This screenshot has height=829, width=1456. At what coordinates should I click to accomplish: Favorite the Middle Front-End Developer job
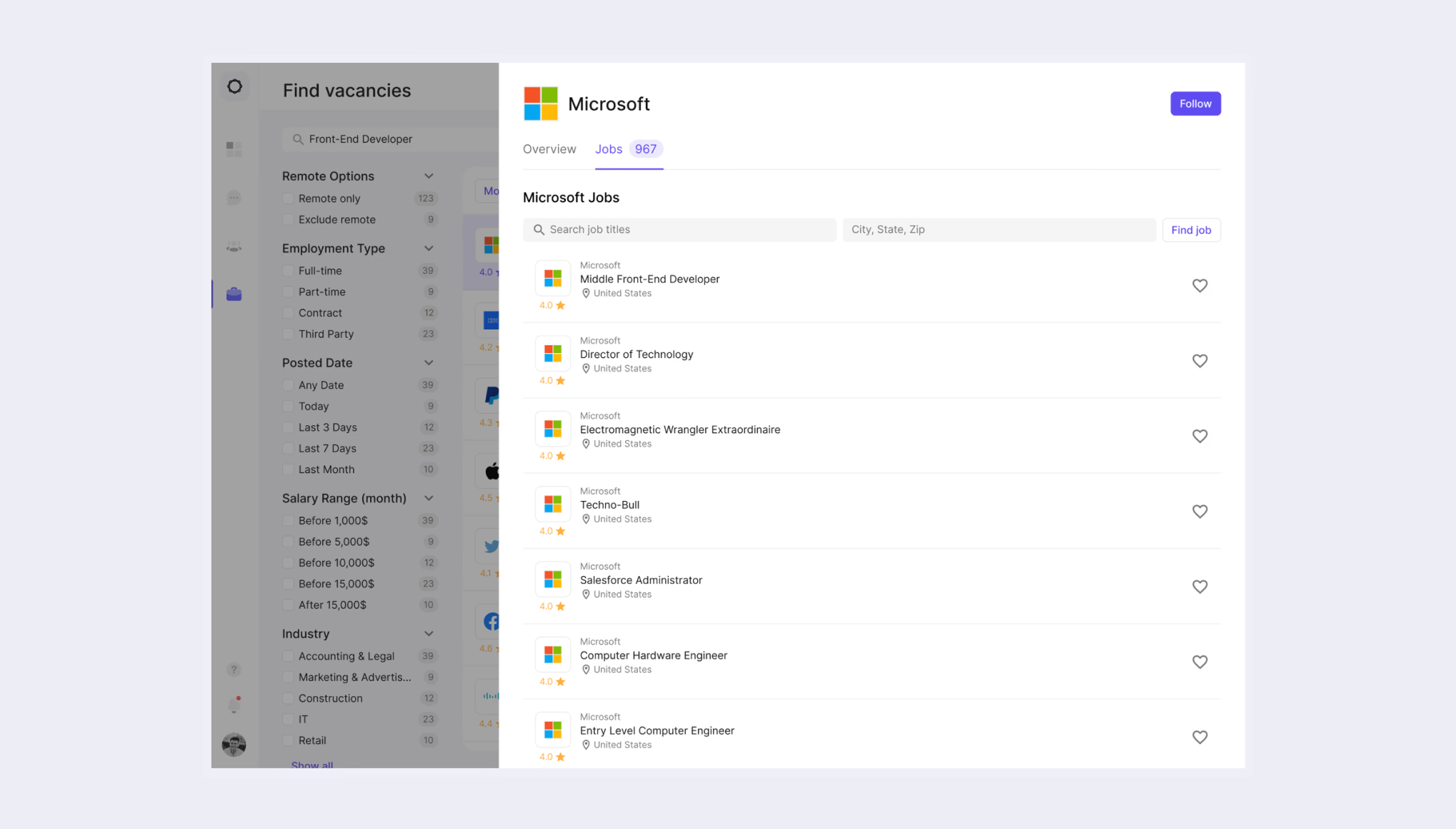(1200, 286)
